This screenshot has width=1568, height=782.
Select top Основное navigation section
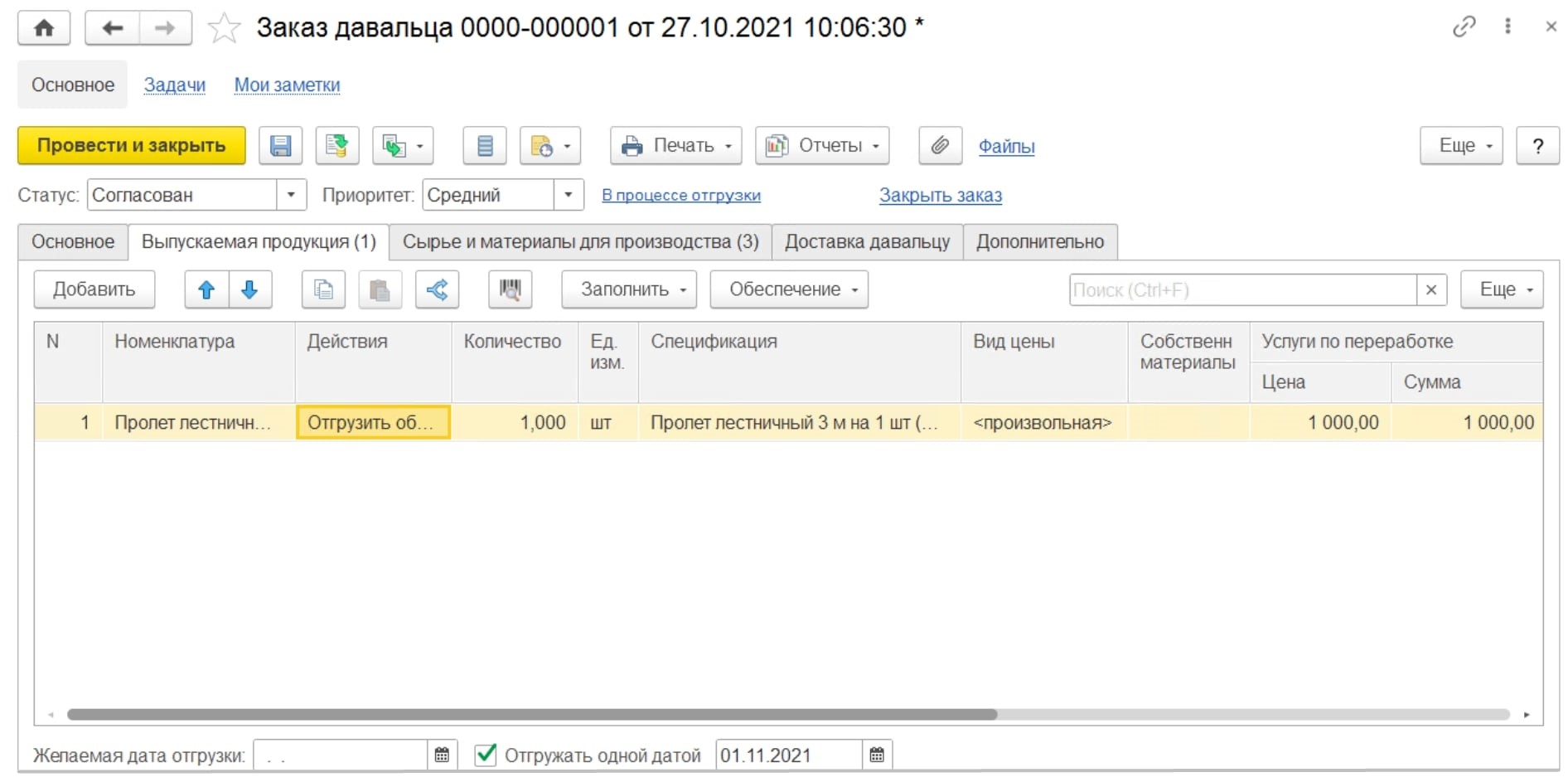click(x=73, y=85)
